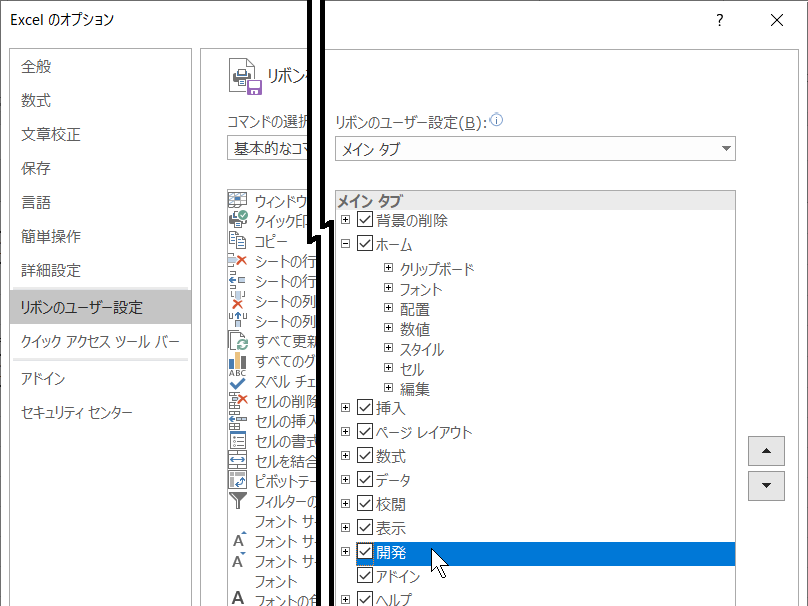Toggle the データ tab checkbox

click(x=365, y=479)
